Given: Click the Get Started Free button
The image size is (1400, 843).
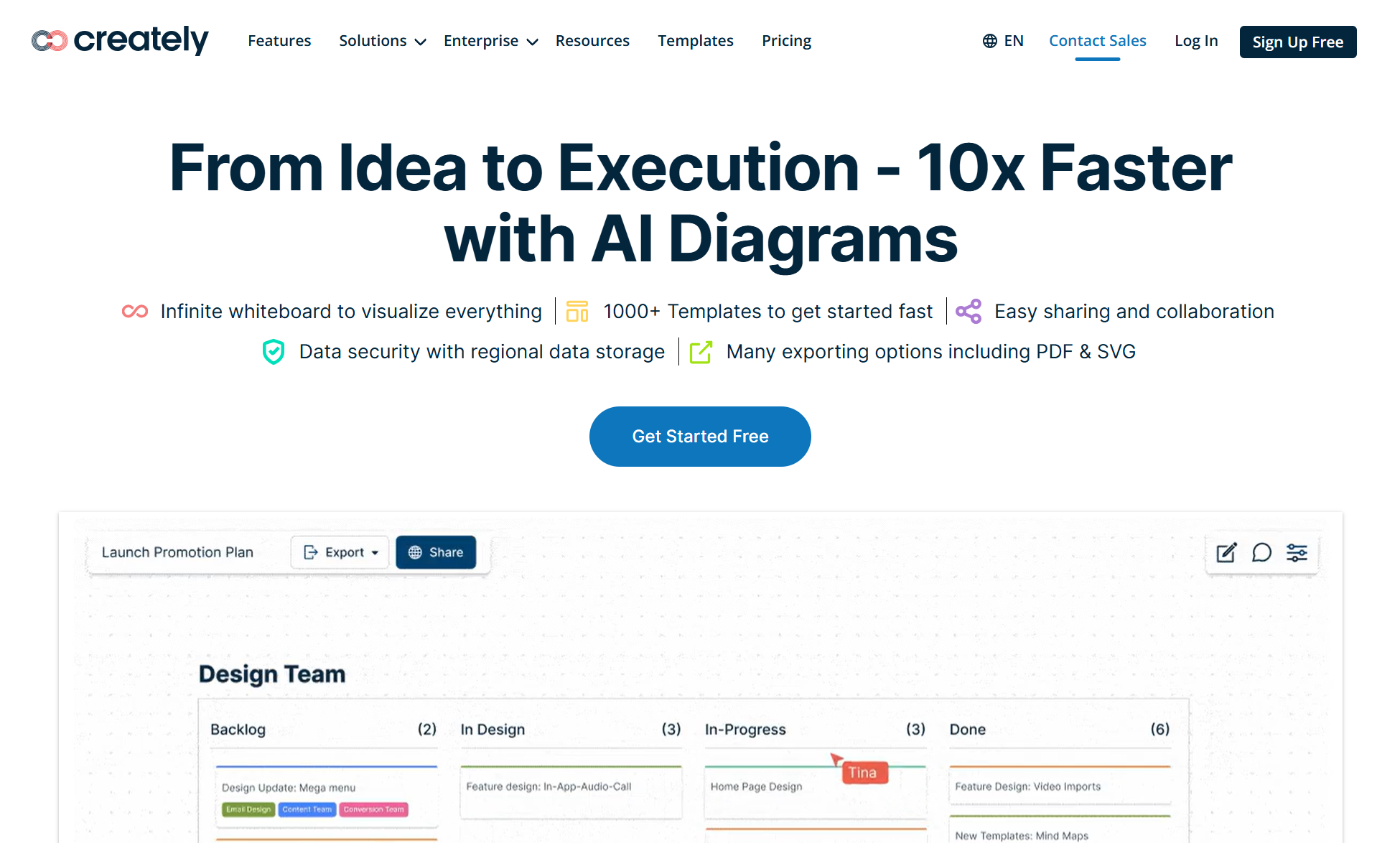Looking at the screenshot, I should [700, 437].
